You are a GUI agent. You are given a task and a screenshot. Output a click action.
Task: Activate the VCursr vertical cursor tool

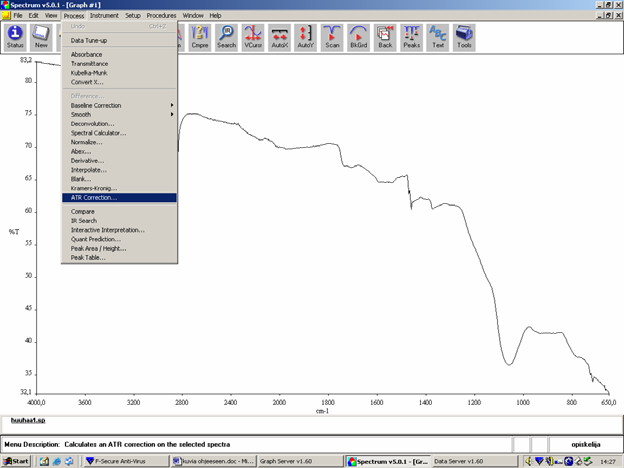253,37
